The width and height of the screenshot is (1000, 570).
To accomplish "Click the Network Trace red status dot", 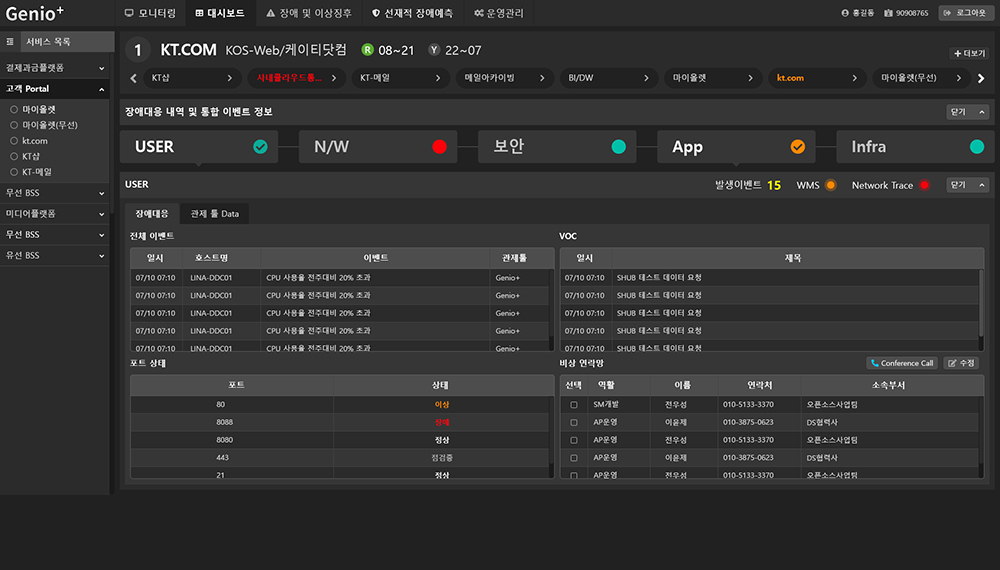I will (x=924, y=185).
